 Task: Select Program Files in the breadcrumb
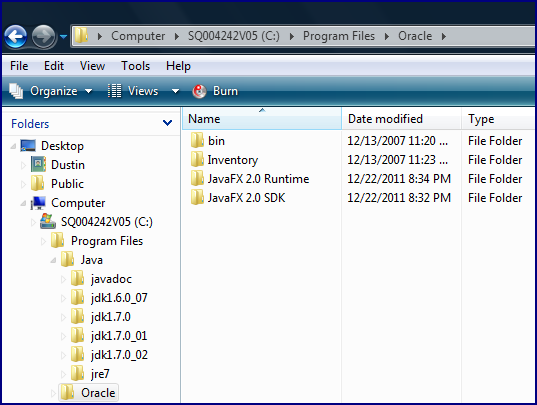339,36
